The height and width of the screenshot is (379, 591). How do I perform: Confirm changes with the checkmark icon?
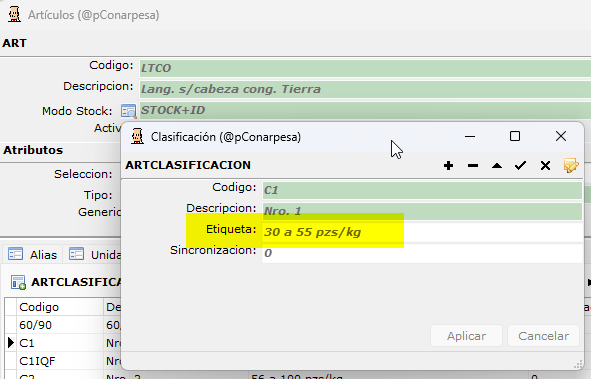(521, 165)
